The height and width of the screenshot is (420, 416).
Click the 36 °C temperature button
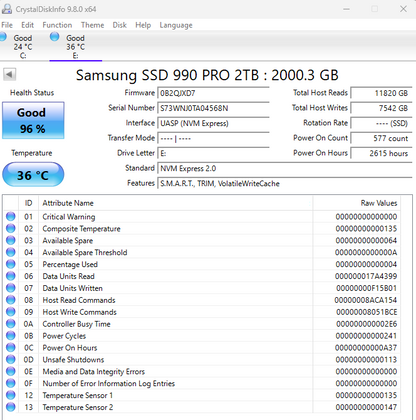(x=33, y=175)
